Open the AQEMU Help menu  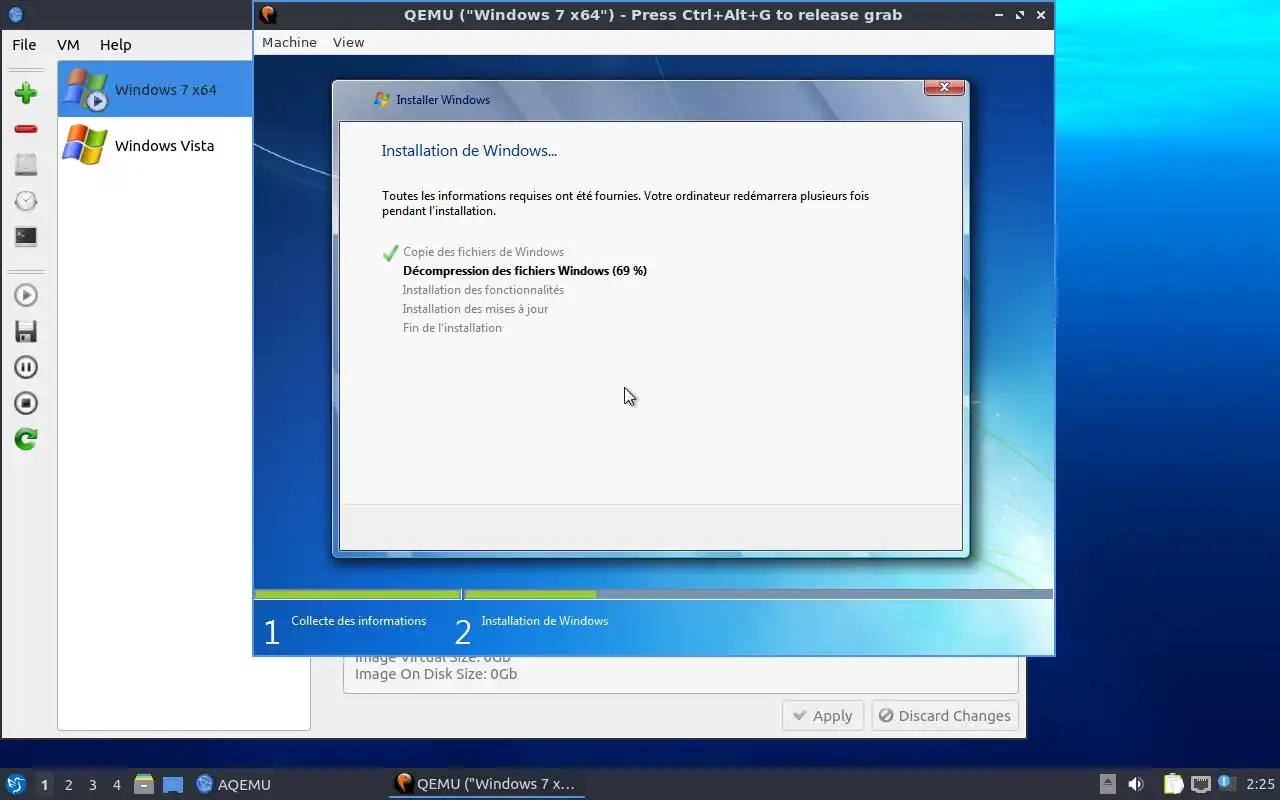point(115,45)
